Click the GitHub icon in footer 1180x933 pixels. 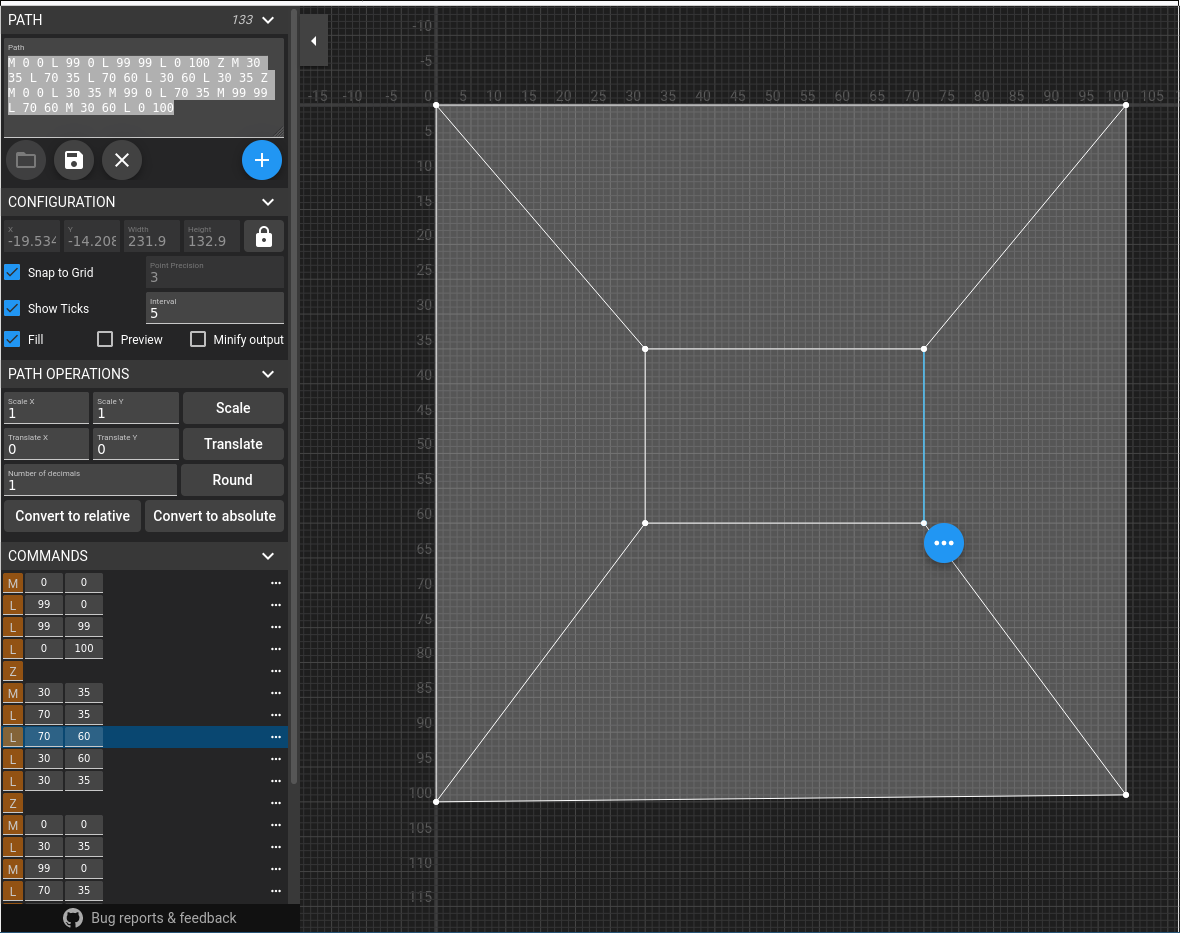pyautogui.click(x=73, y=918)
